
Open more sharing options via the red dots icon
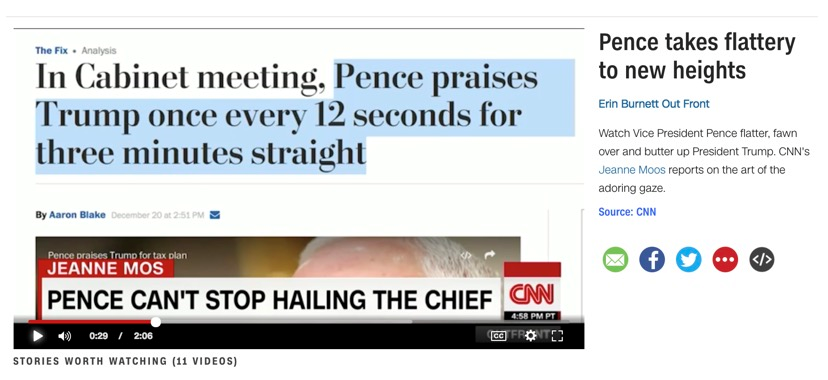(x=725, y=260)
